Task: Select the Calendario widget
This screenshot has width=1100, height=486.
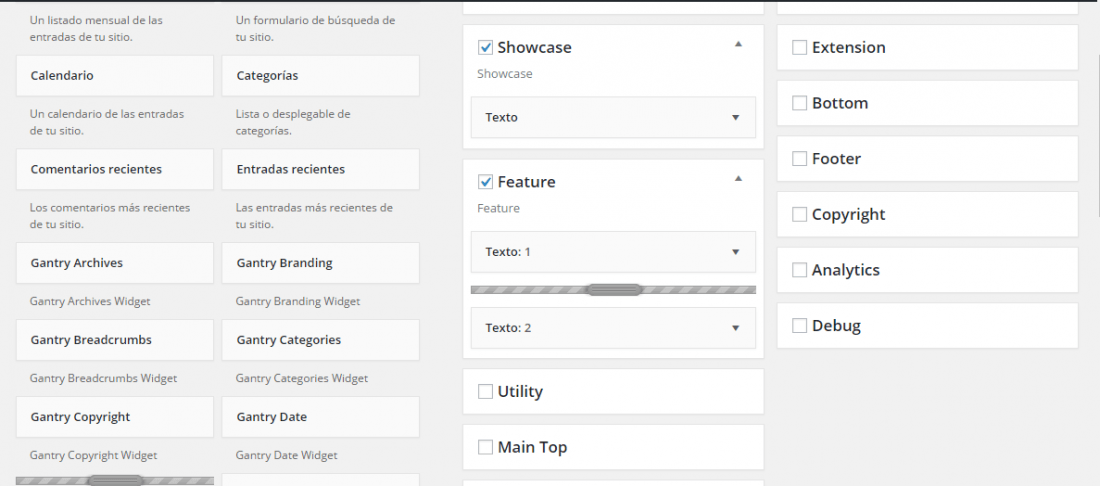Action: pos(115,76)
